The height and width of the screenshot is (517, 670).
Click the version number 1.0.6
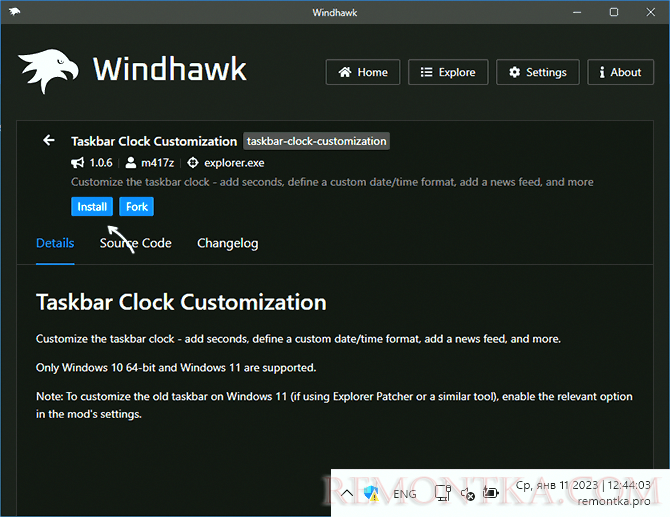click(x=101, y=163)
